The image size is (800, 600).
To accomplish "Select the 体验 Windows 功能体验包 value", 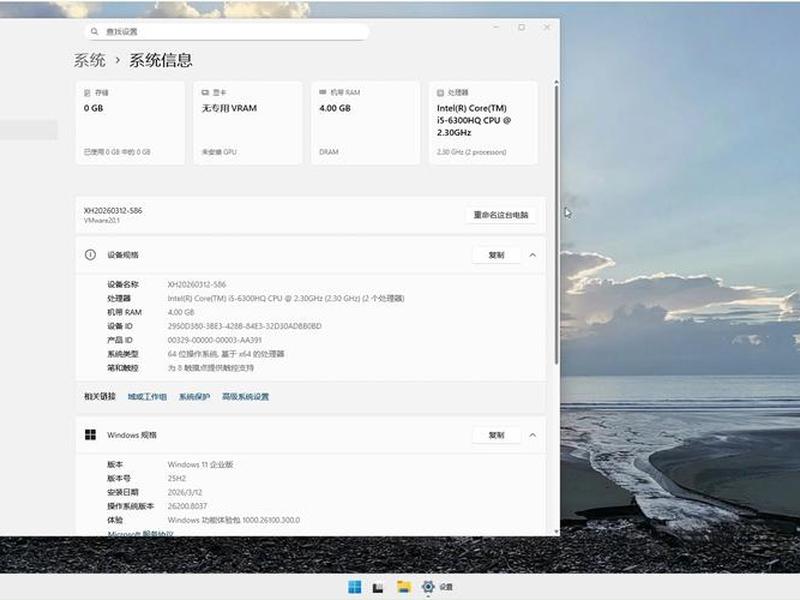I will click(234, 520).
